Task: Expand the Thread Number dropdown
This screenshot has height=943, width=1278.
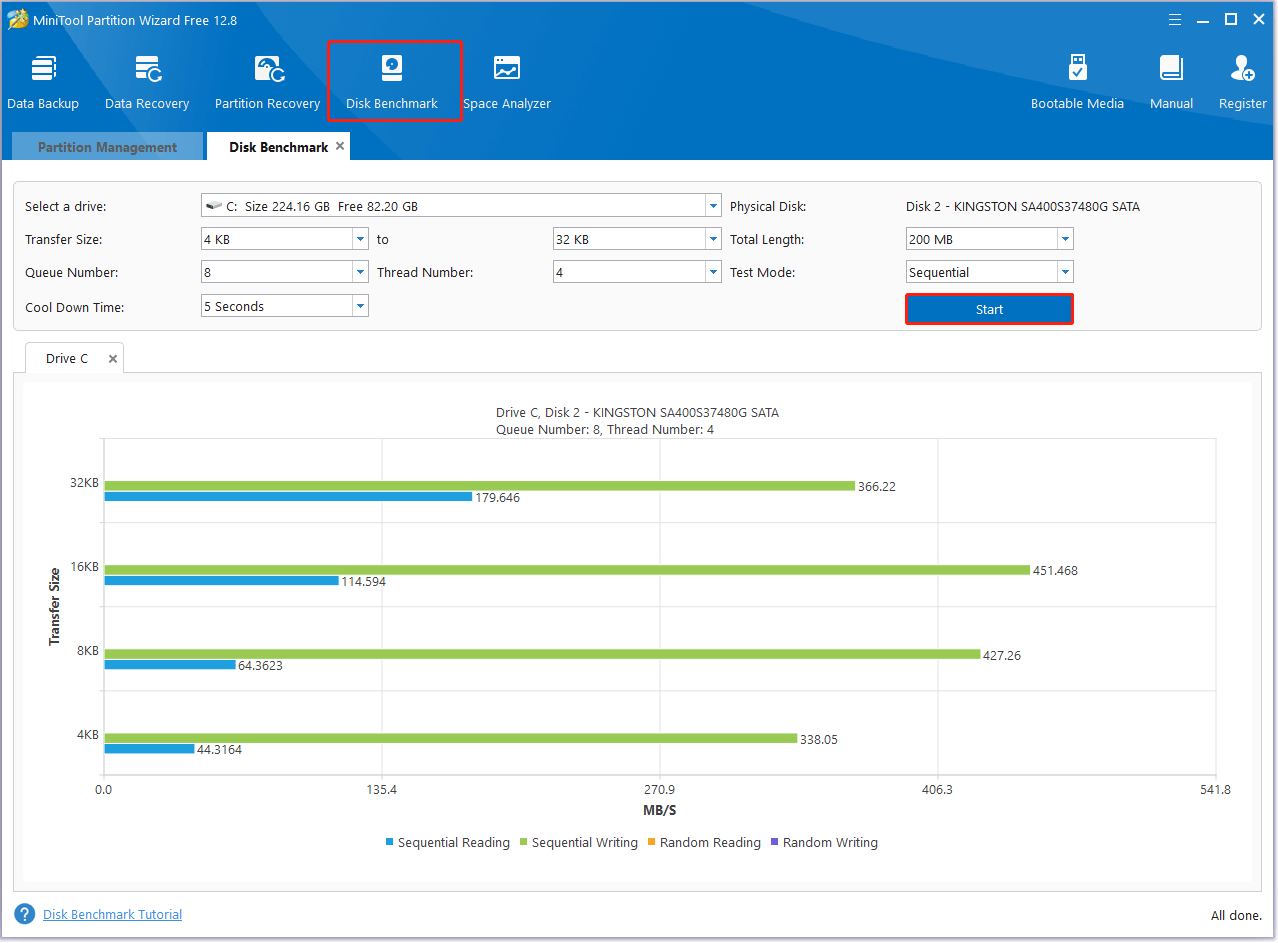Action: tap(713, 272)
